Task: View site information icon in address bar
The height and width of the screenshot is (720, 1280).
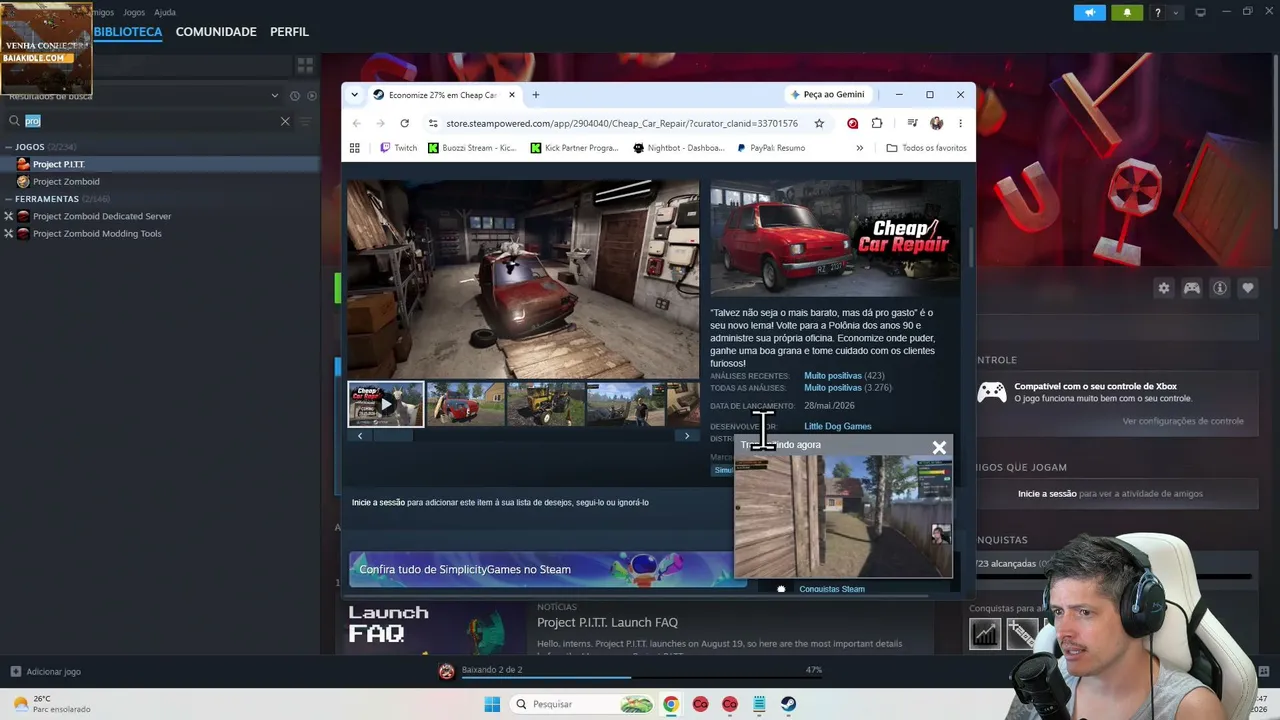Action: click(x=433, y=123)
